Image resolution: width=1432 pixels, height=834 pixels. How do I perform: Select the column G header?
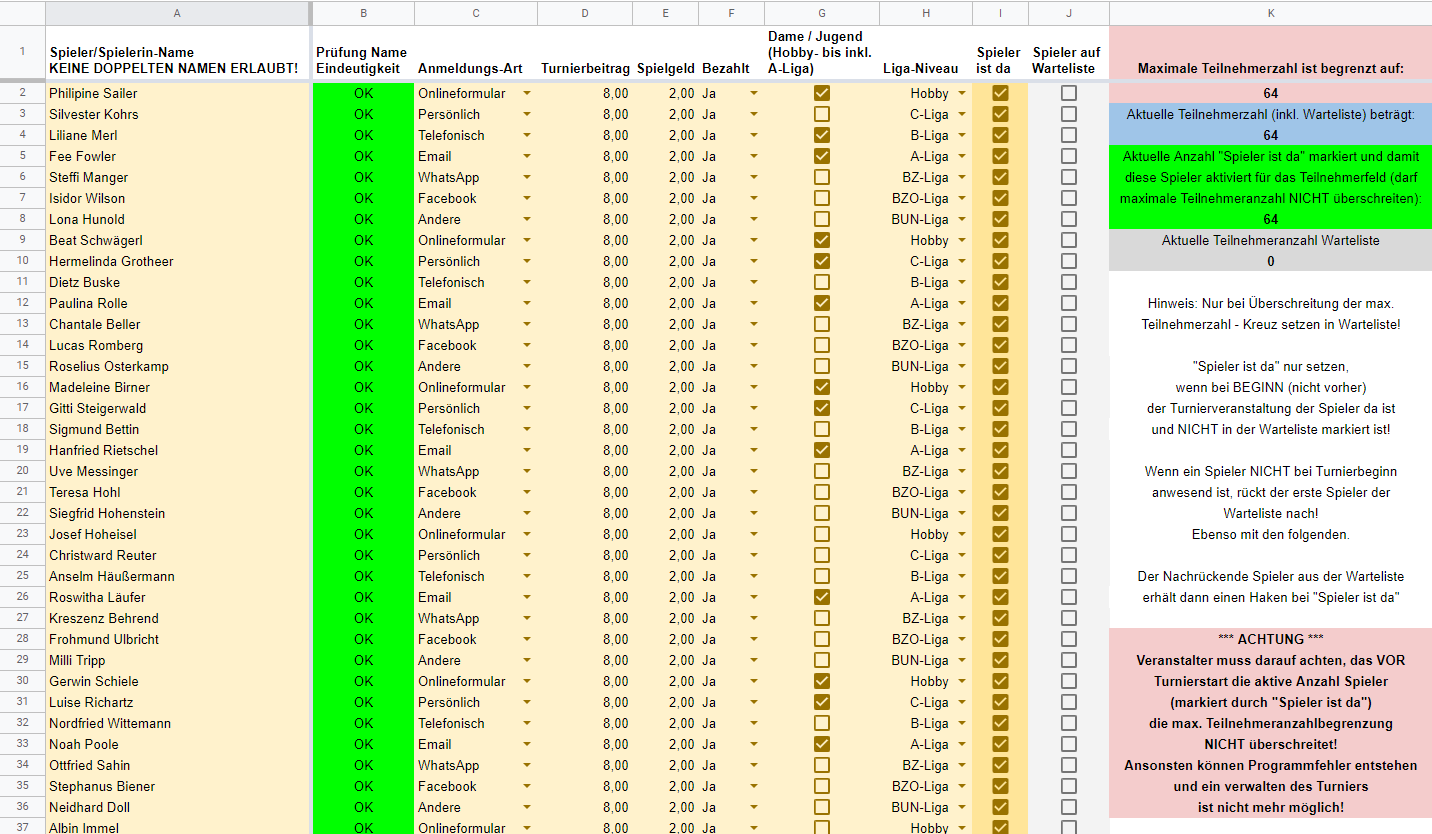click(822, 13)
